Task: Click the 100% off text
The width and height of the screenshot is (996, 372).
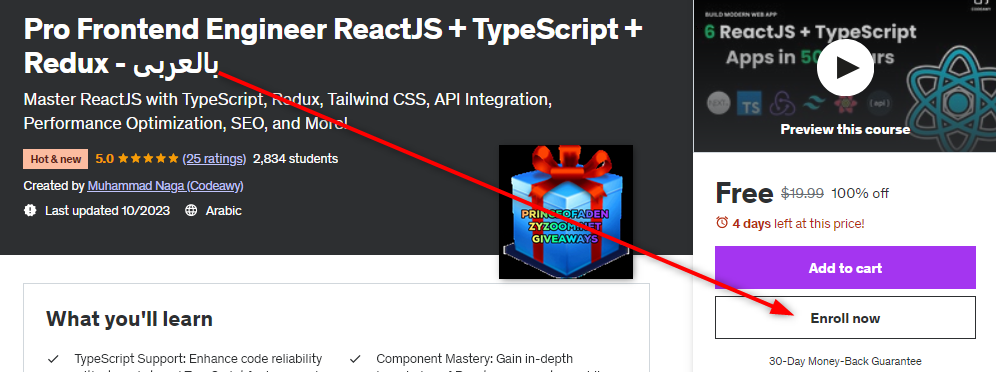Action: pos(860,193)
